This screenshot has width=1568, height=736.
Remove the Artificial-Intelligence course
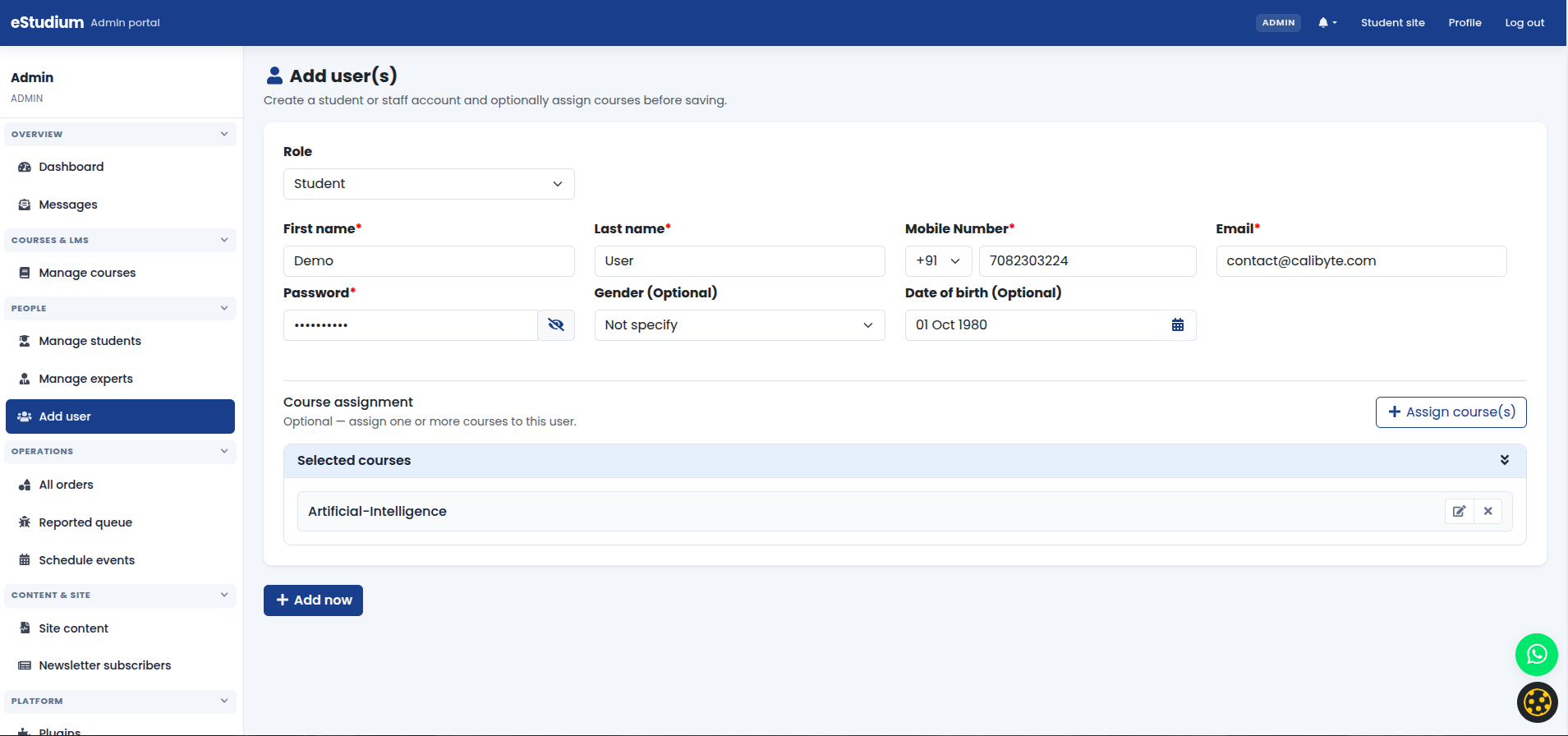click(x=1488, y=511)
